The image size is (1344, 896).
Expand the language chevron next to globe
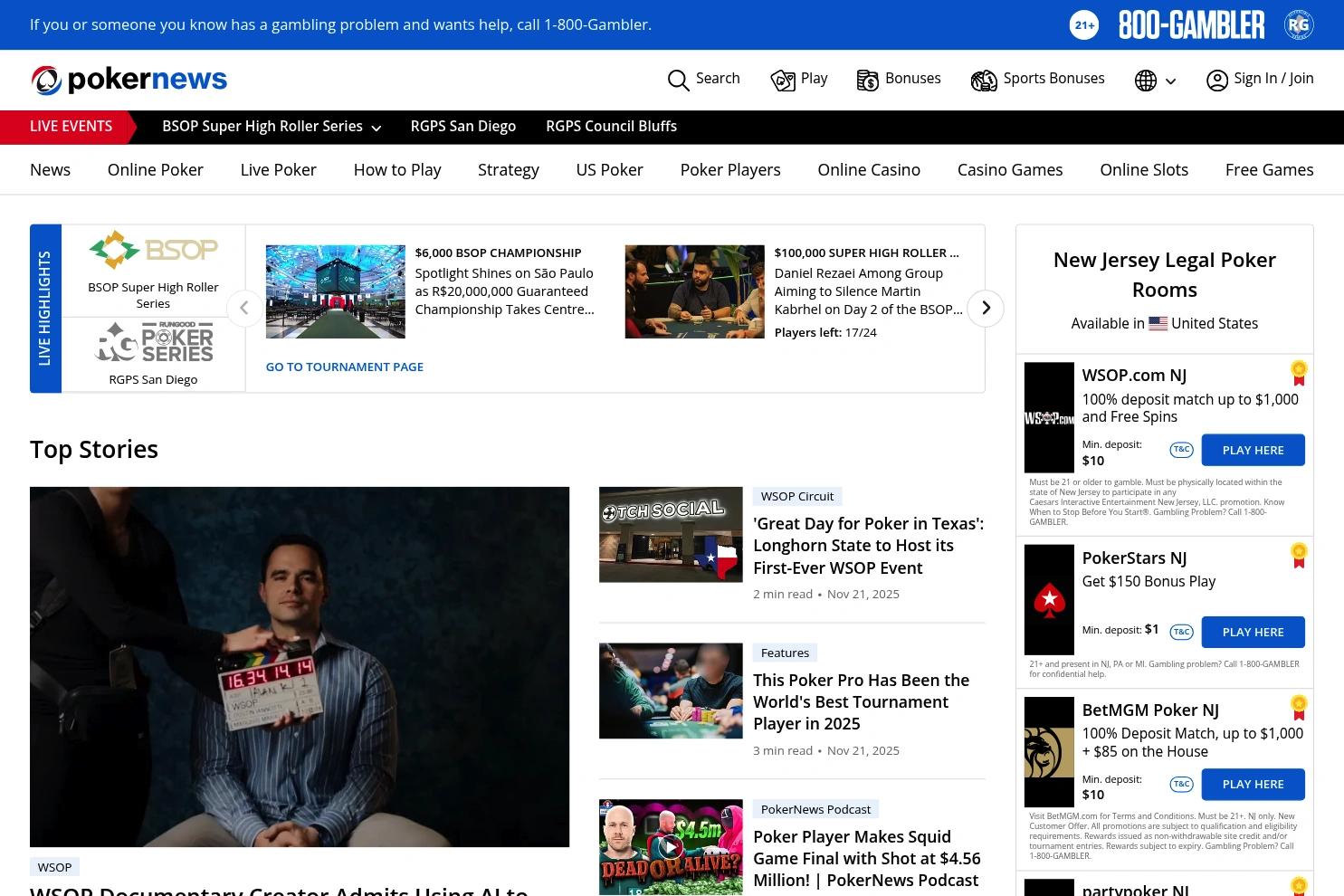1170,81
